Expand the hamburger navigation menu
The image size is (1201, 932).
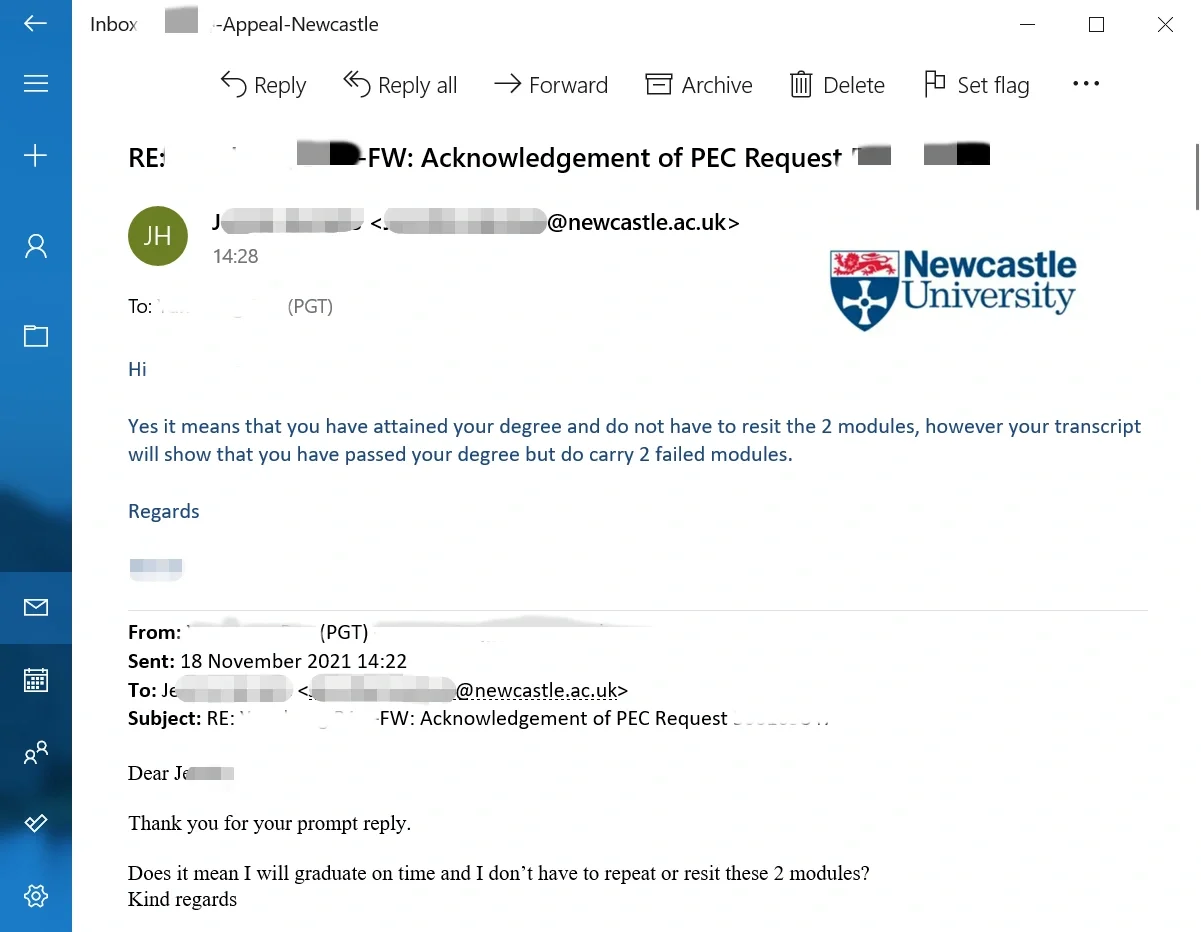point(36,84)
